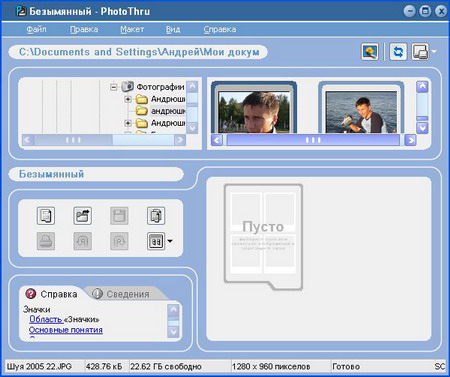Screen dimensions: 450x377
Task: Click right arrow of folder tree horizontal scrollbar
Action: coord(180,140)
